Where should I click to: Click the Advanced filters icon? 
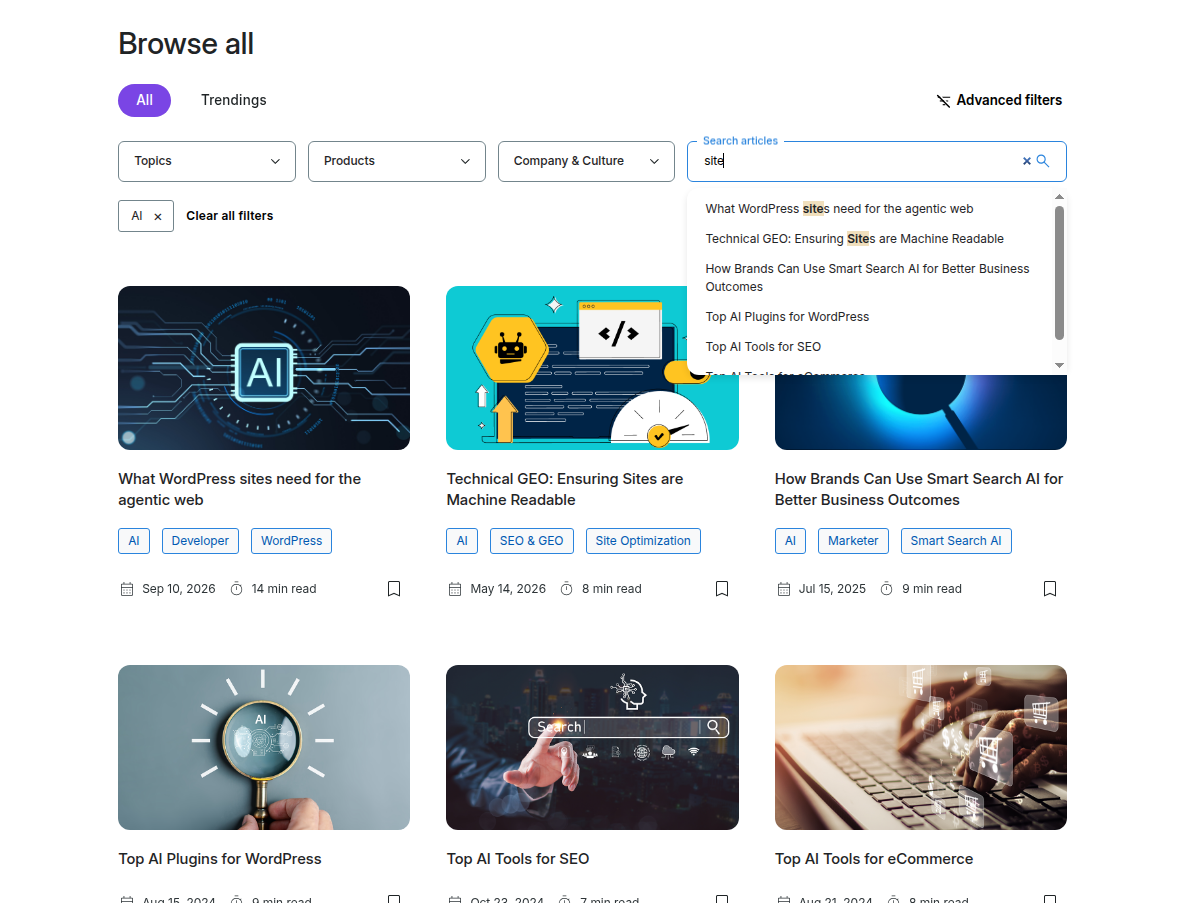[x=943, y=101]
